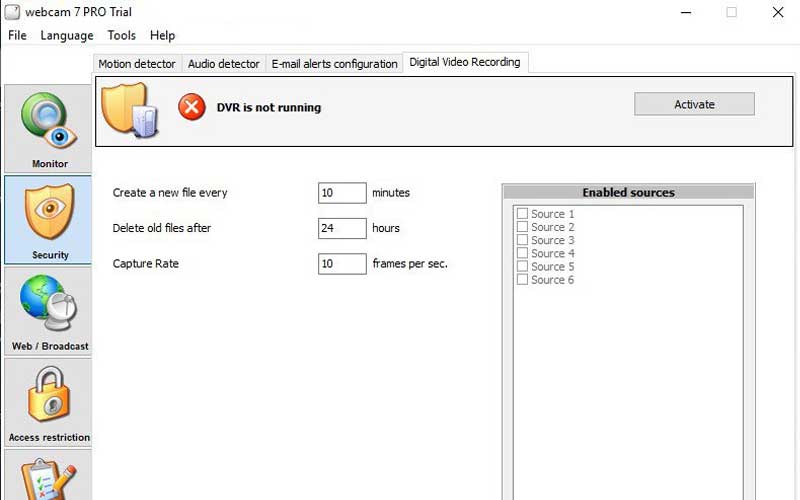
Task: Click the Create a new file every label
Action: tap(170, 193)
